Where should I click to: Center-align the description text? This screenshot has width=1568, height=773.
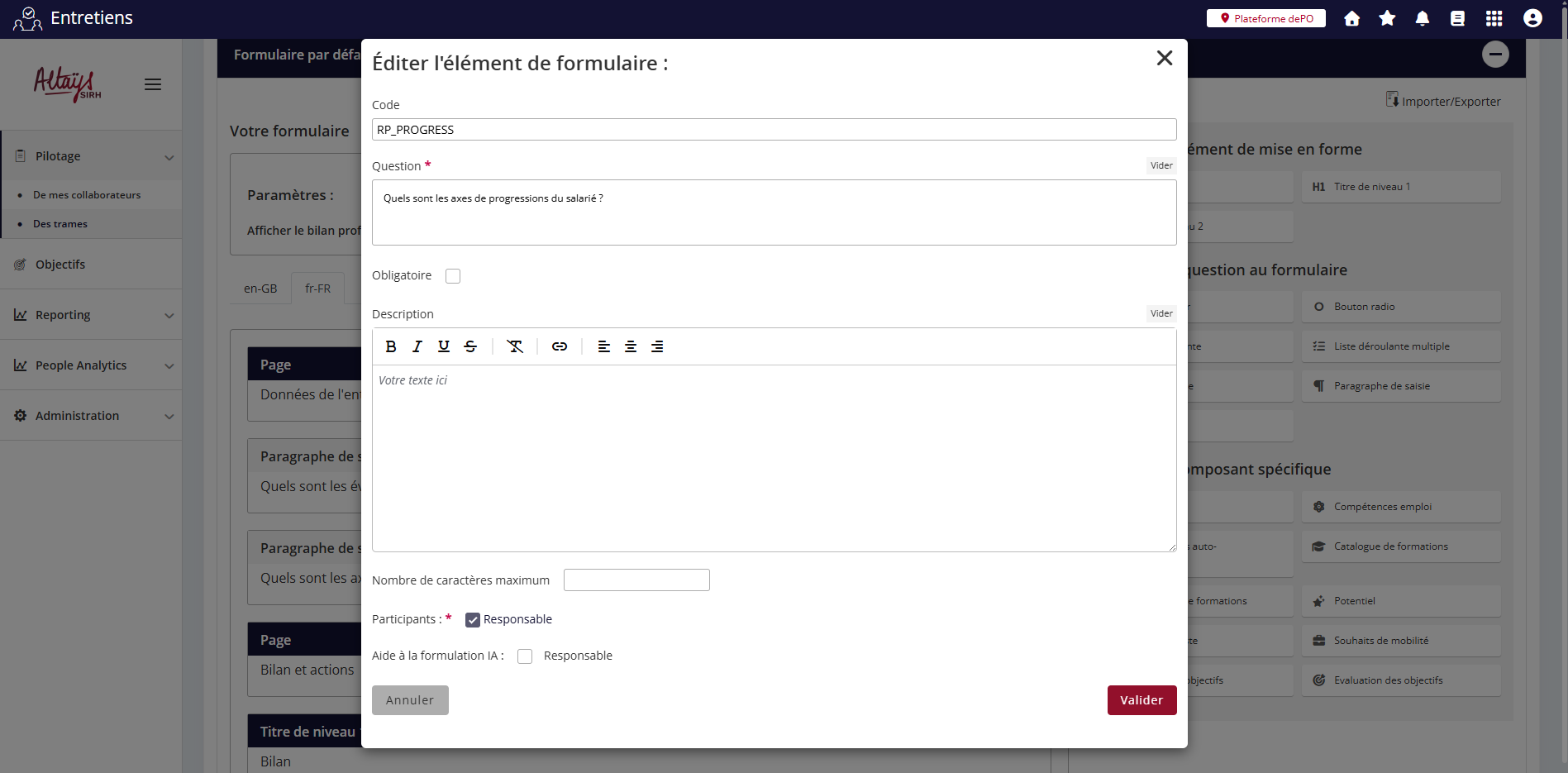(x=631, y=346)
